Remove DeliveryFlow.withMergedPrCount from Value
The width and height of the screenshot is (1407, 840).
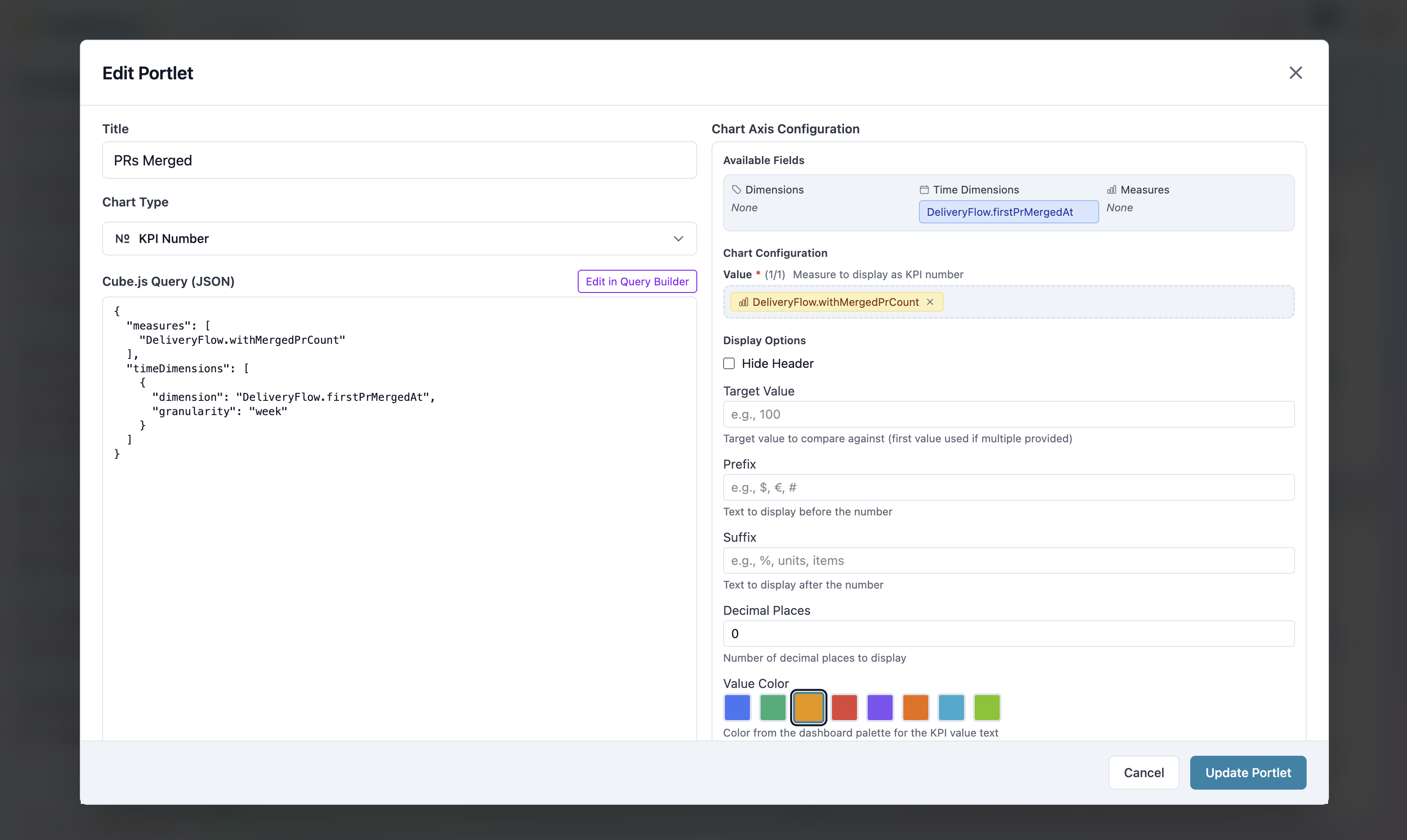pyautogui.click(x=930, y=302)
